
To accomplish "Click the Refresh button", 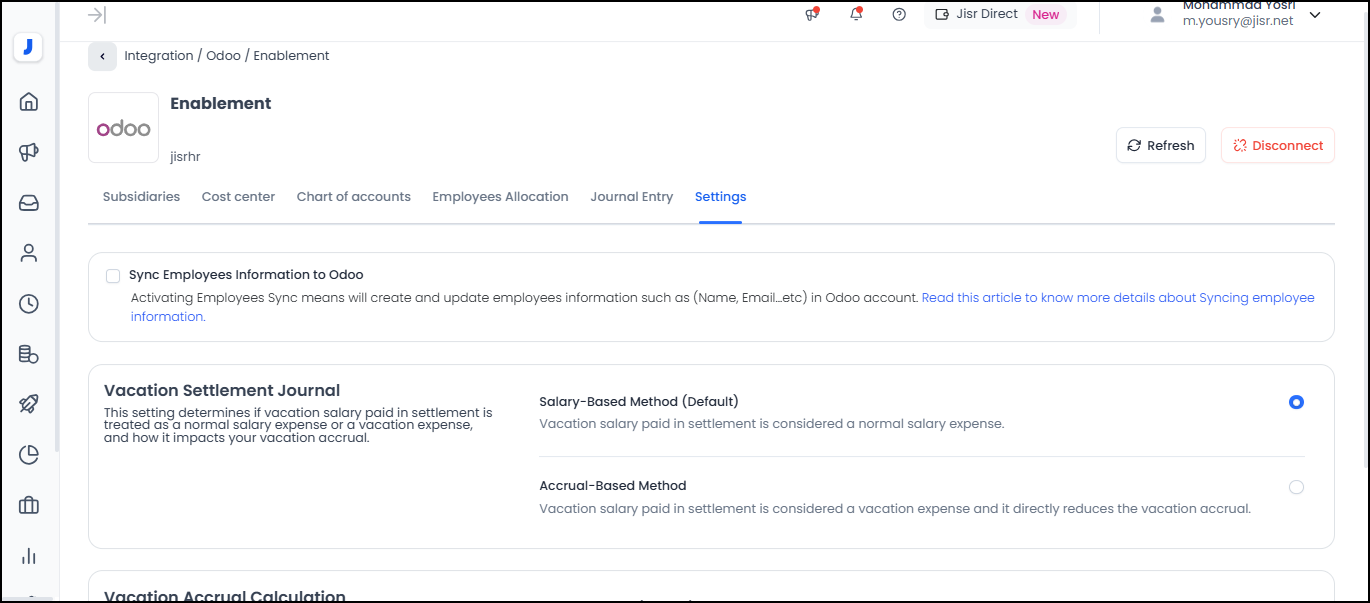I will tap(1160, 146).
